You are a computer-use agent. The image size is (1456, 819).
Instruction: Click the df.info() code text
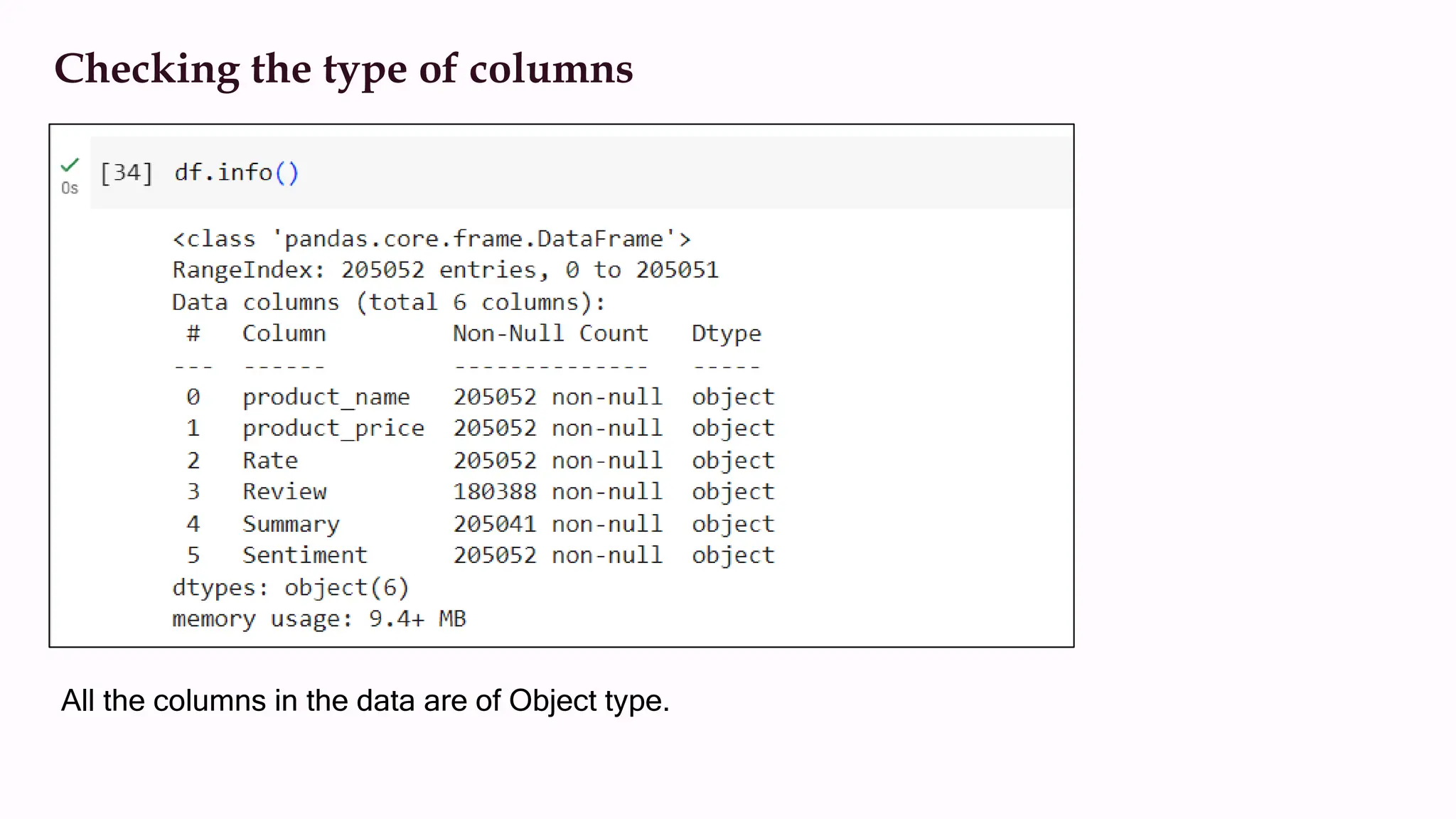point(236,173)
